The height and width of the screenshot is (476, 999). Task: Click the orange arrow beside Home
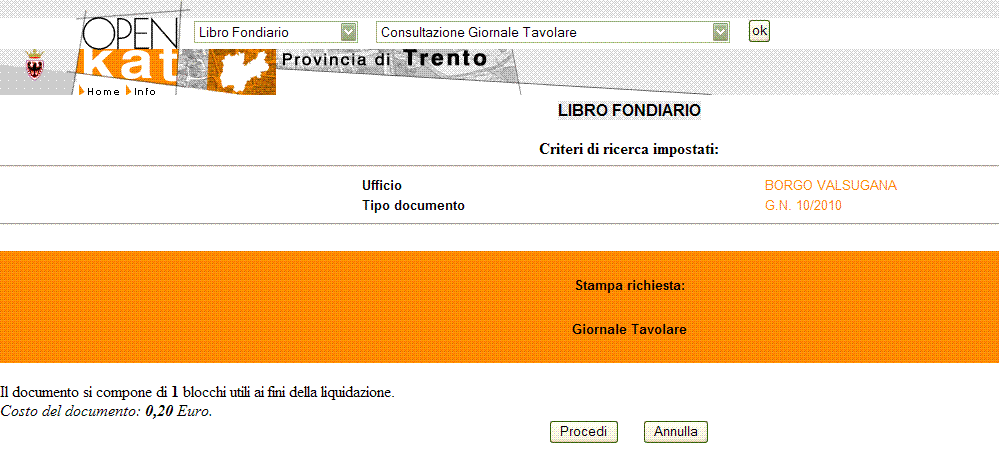coord(82,91)
